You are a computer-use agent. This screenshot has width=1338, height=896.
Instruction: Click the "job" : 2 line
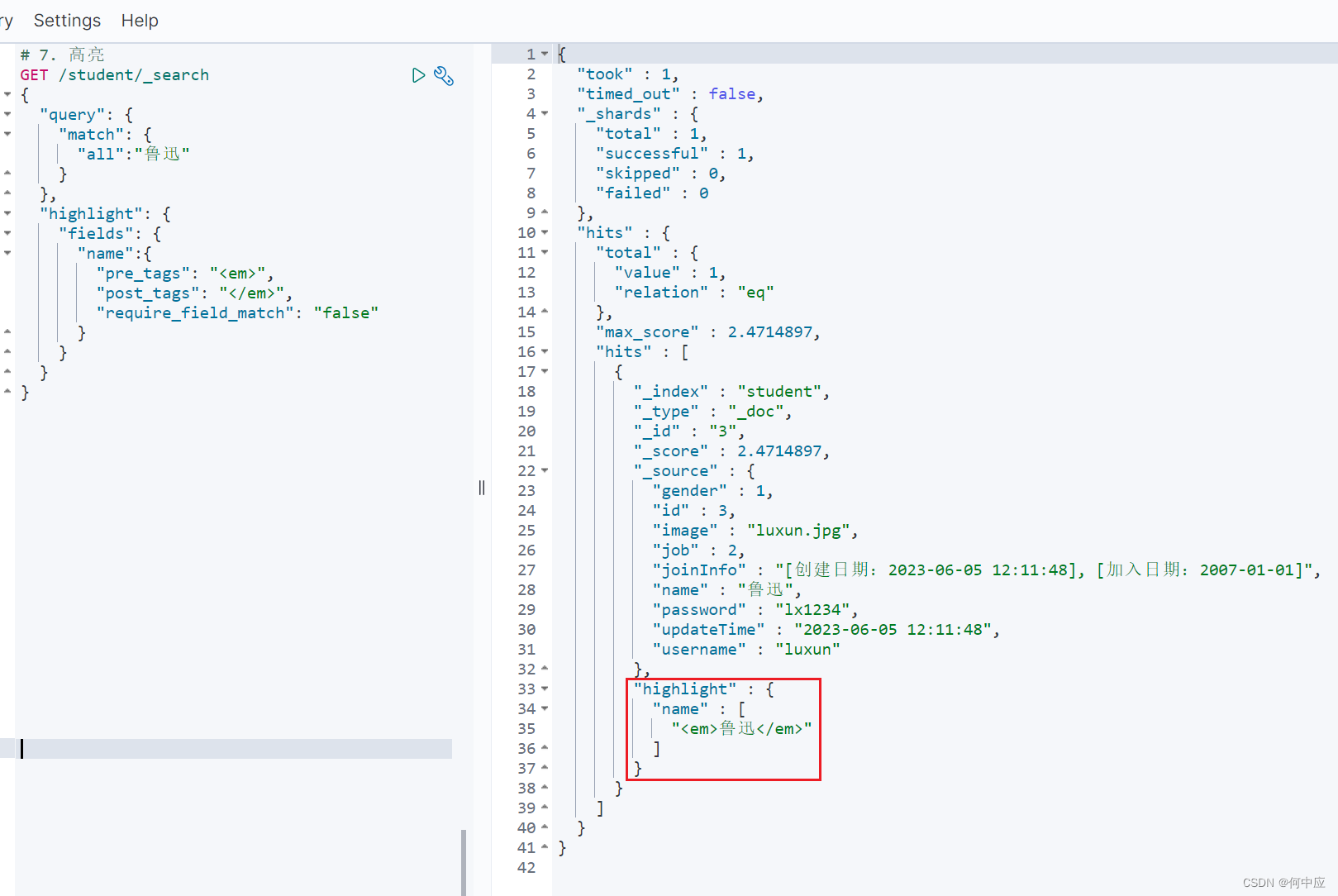[x=699, y=550]
